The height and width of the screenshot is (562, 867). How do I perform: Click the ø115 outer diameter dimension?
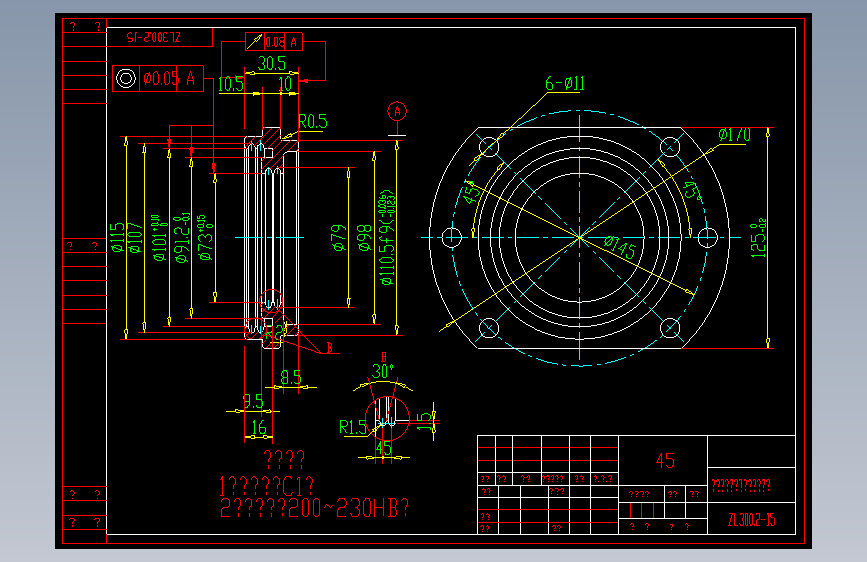pyautogui.click(x=117, y=237)
